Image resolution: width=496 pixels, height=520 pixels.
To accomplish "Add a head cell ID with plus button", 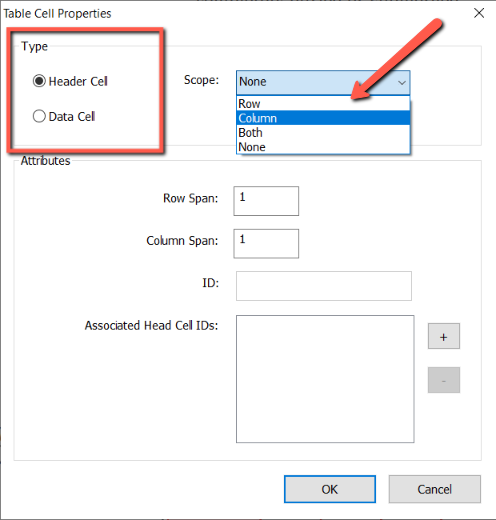I will [x=444, y=336].
